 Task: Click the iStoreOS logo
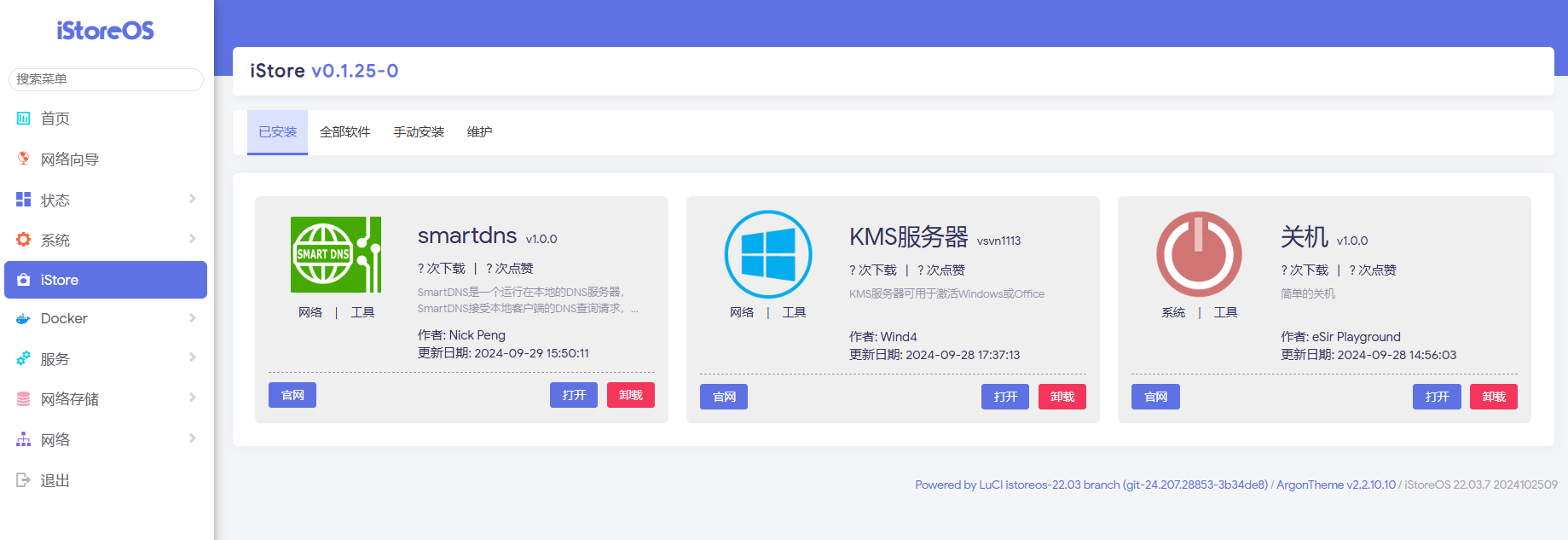(106, 32)
